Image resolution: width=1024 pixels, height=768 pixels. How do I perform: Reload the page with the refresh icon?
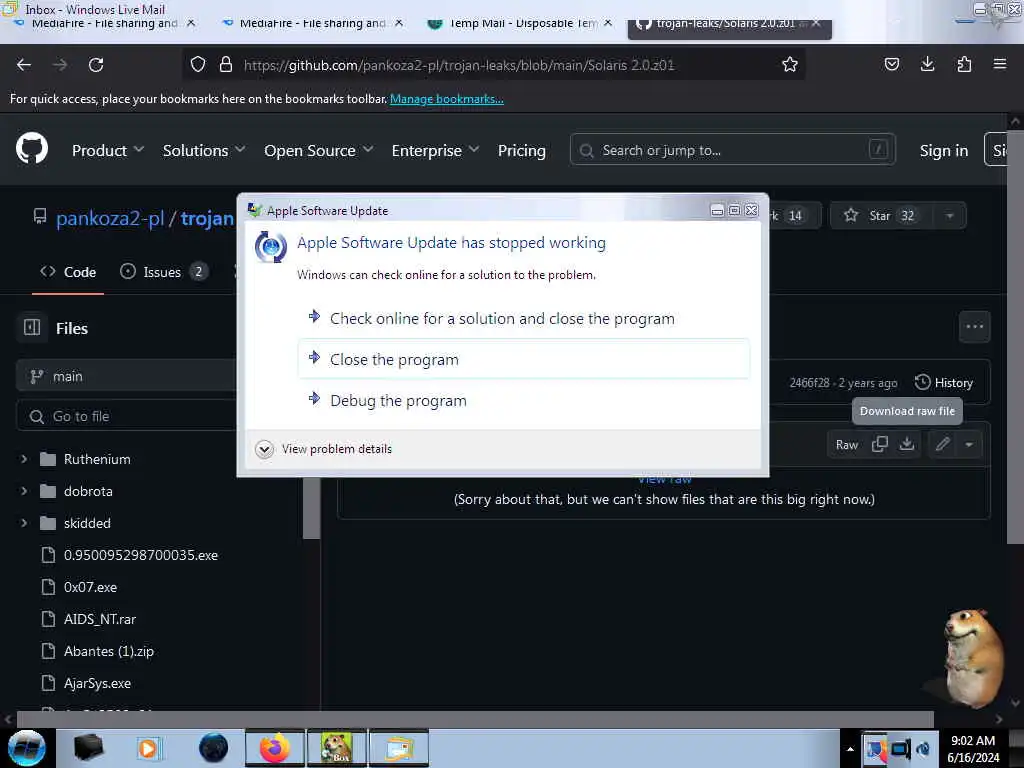[x=96, y=65]
